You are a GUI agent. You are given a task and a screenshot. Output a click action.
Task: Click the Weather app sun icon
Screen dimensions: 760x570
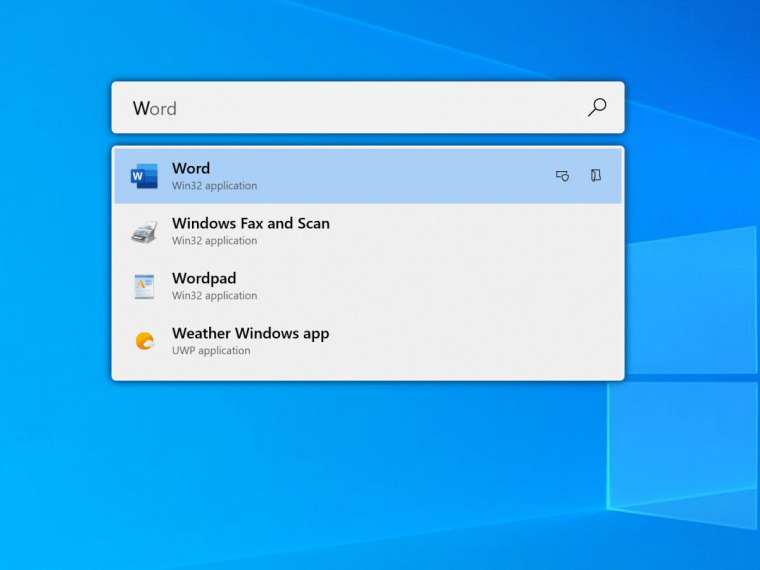[144, 341]
